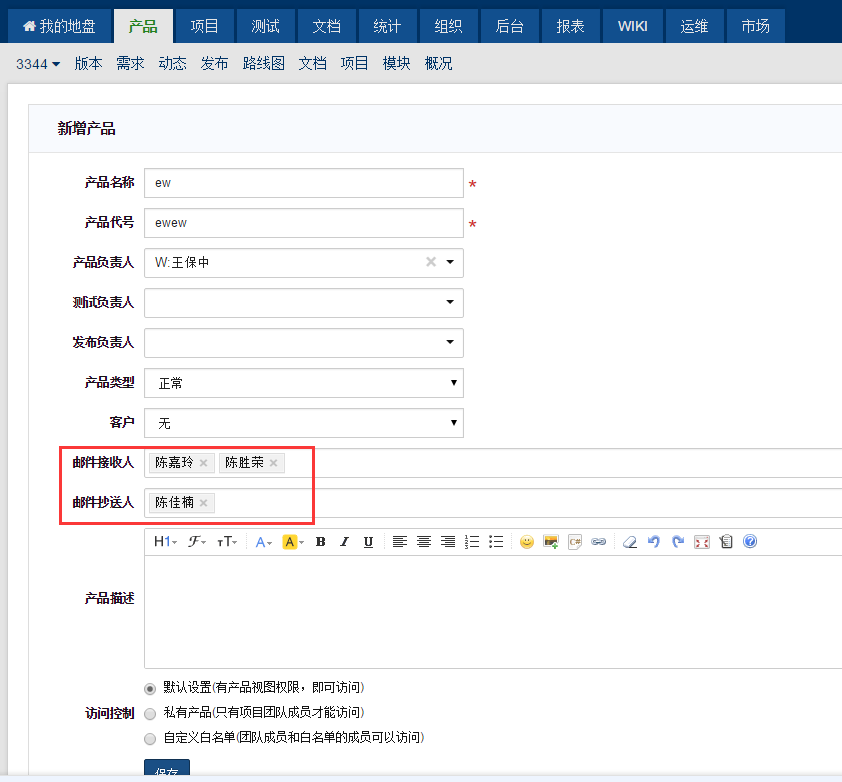Open 模块 submenu link
This screenshot has height=782, width=842.
coord(396,63)
